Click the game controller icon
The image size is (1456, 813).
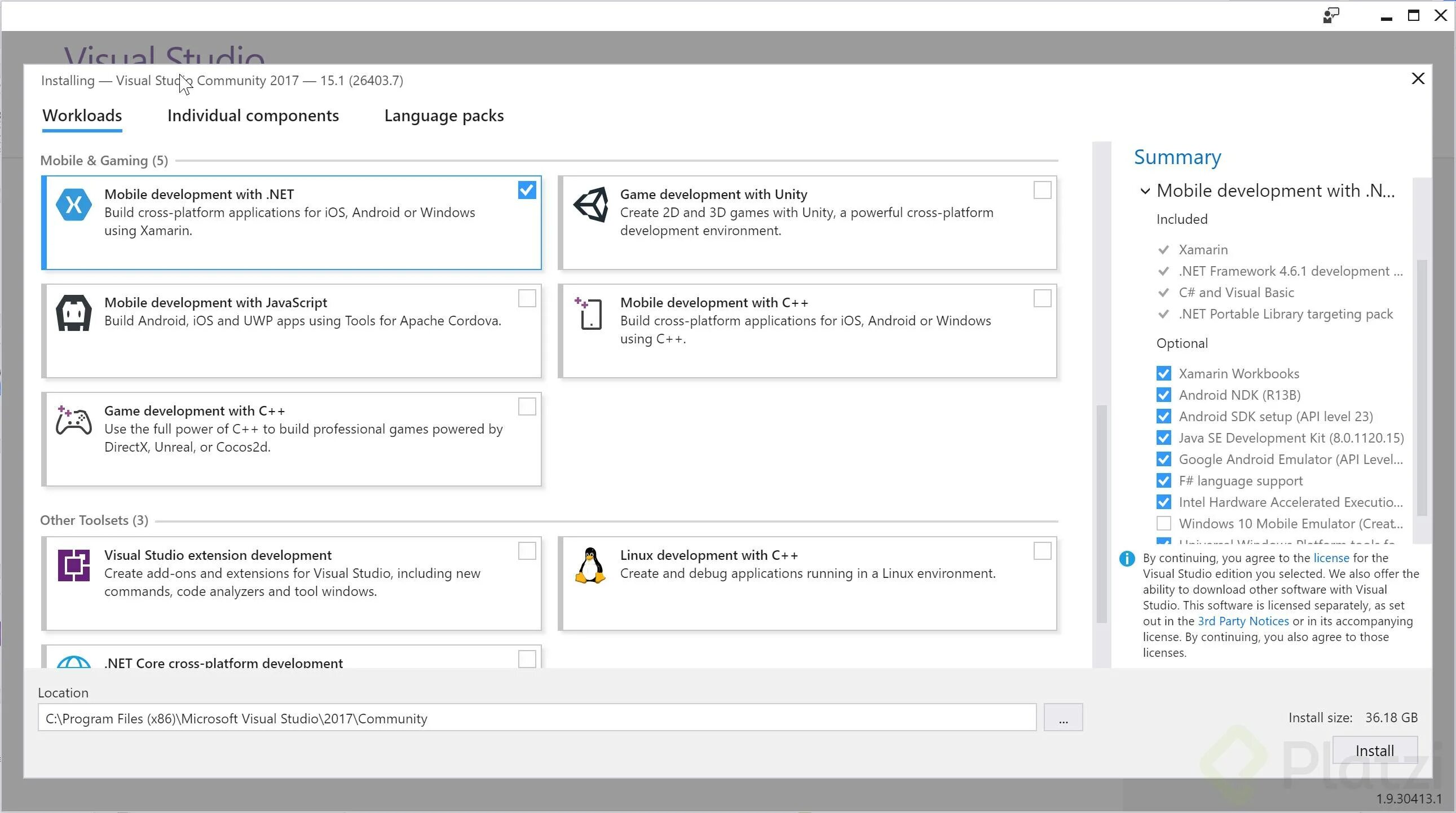(x=73, y=421)
